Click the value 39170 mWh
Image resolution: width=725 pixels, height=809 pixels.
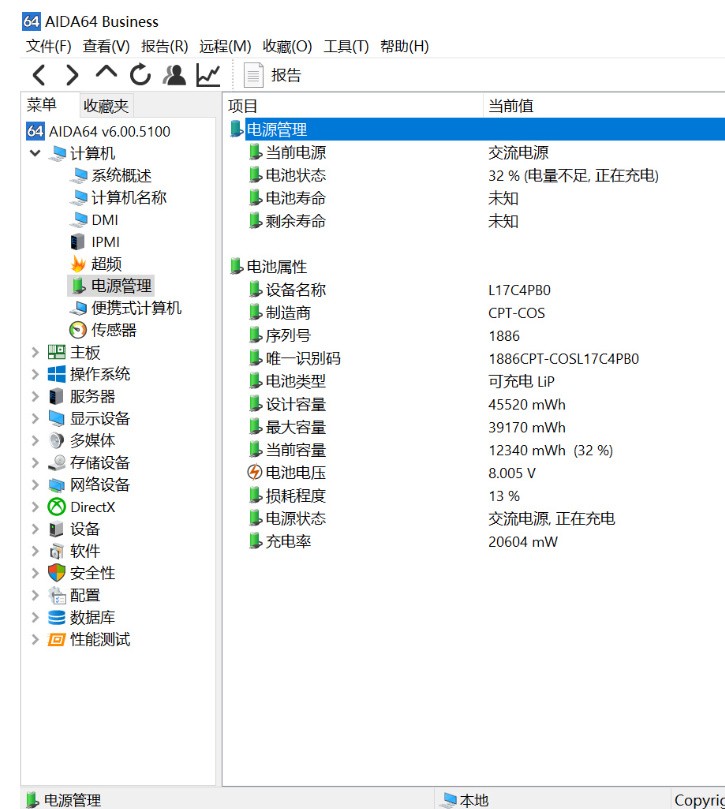527,428
